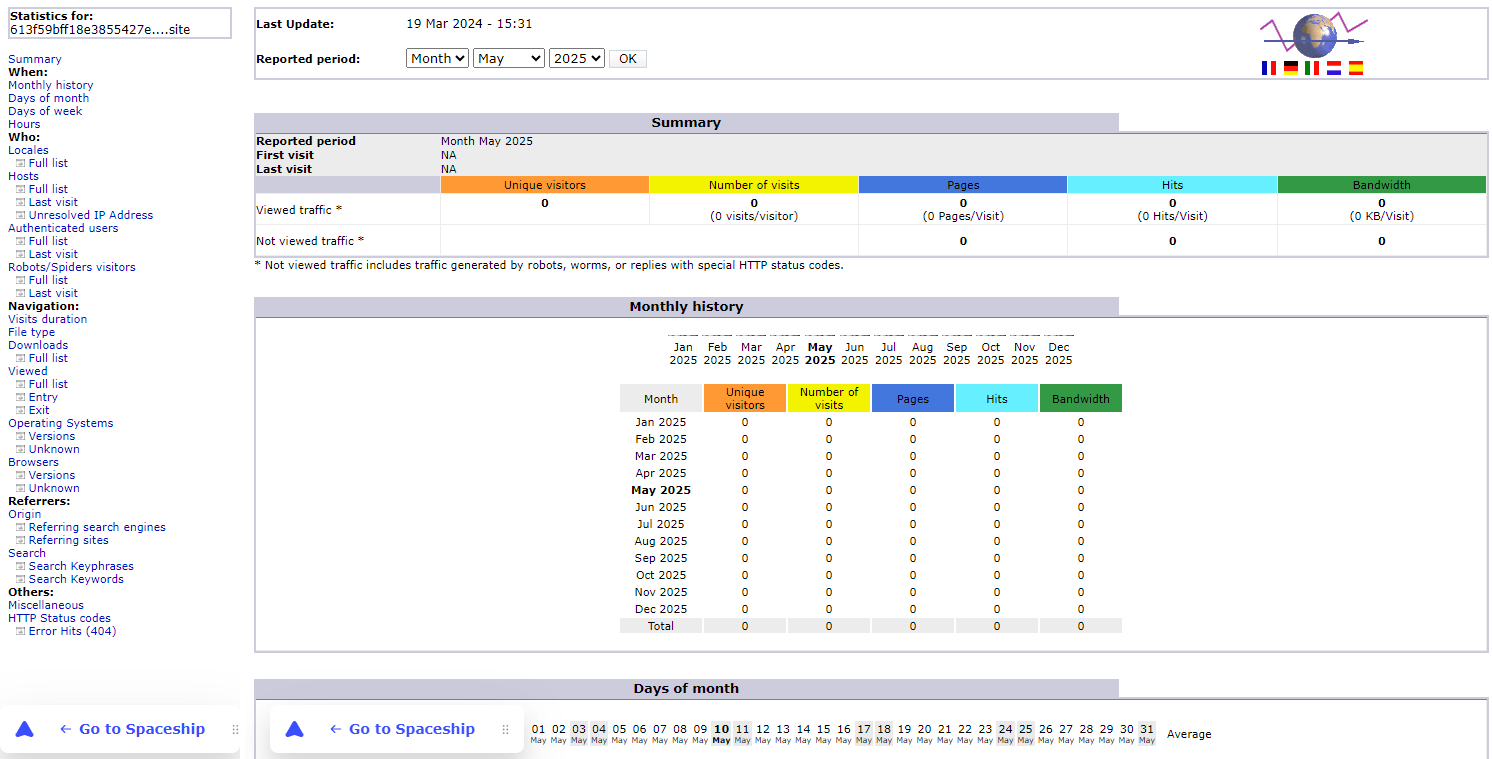Click the Unresolved IP Address entry
This screenshot has height=759, width=1492.
click(91, 214)
